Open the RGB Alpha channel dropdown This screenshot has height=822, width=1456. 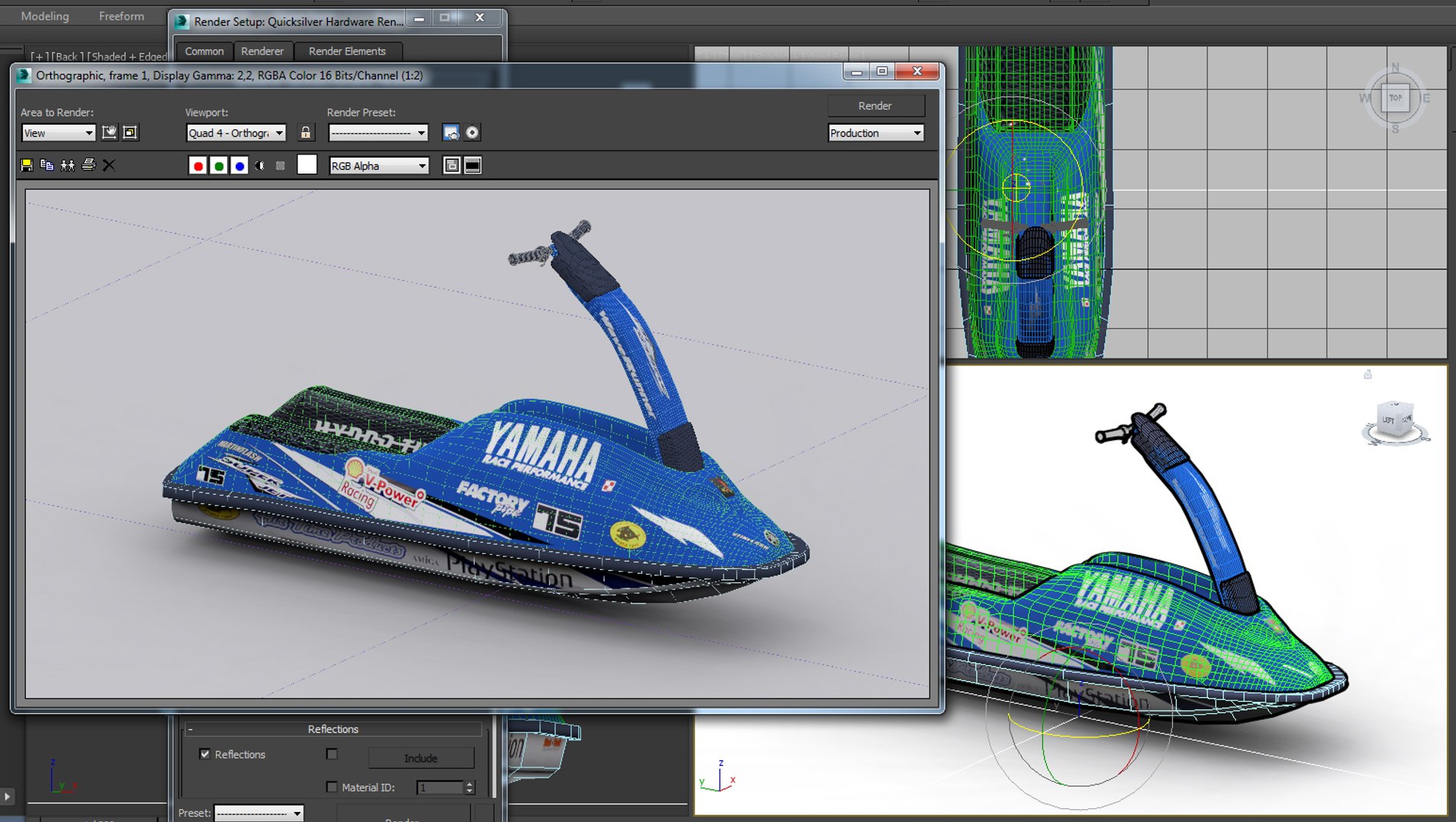click(x=379, y=166)
